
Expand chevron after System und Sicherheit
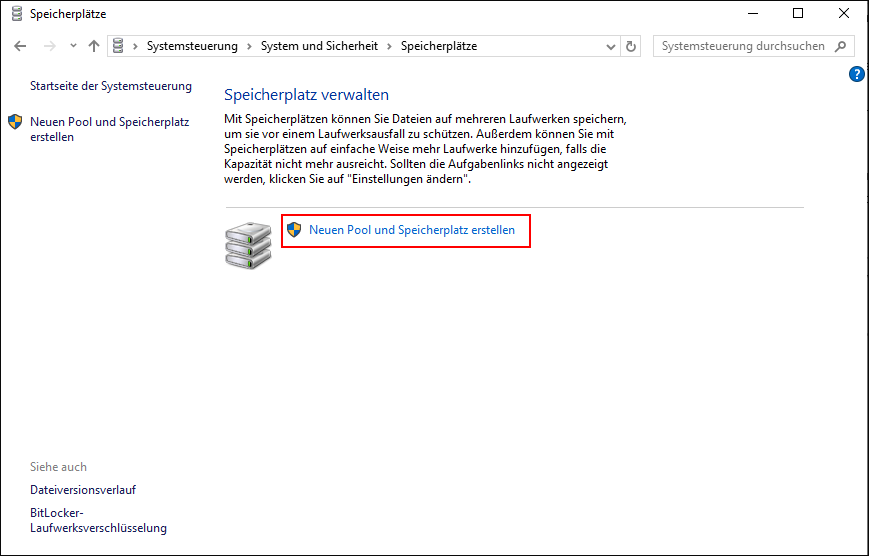(x=390, y=46)
